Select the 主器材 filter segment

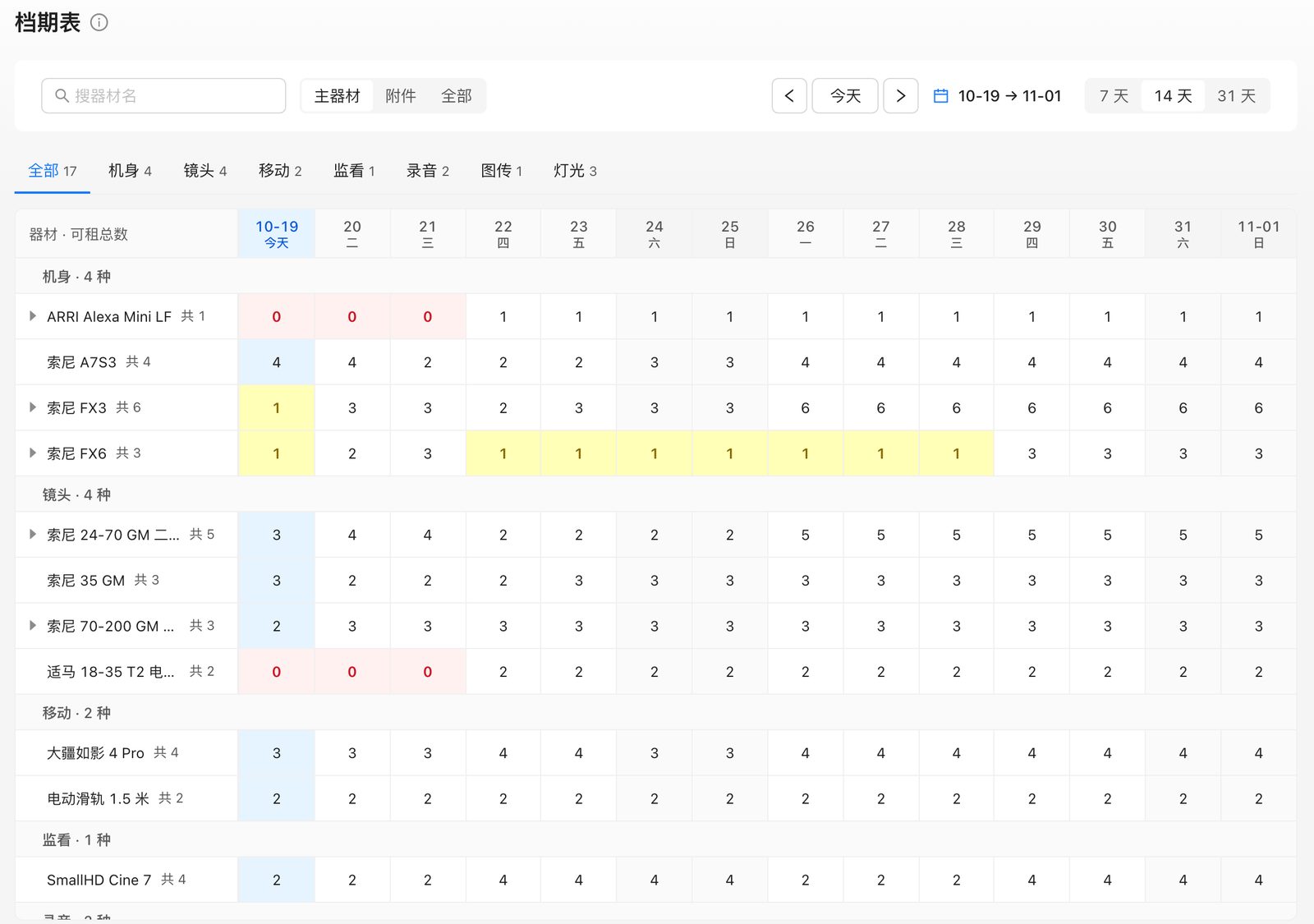coord(338,96)
